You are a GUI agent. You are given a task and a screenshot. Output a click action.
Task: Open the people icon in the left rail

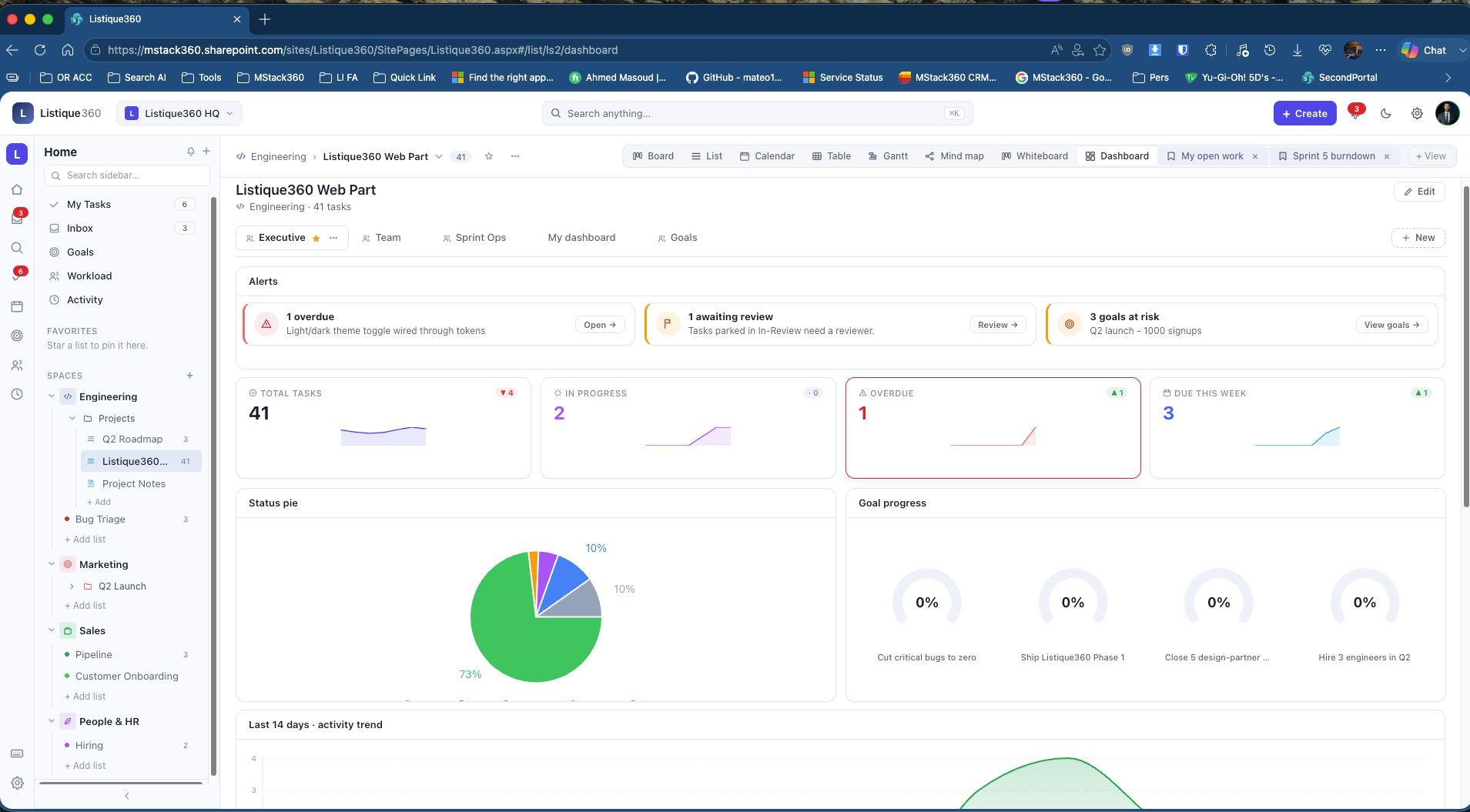click(17, 366)
